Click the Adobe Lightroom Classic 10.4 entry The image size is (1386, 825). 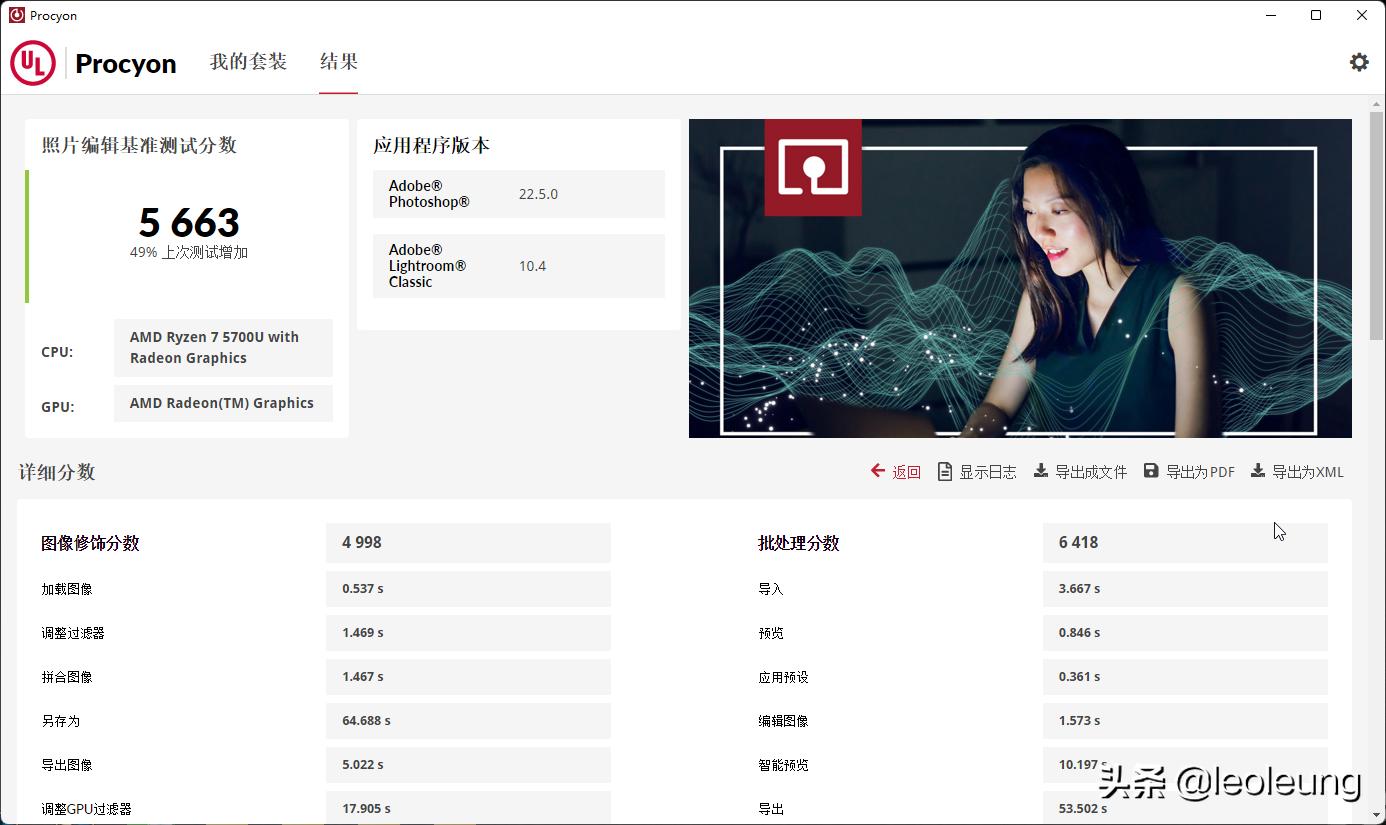click(518, 265)
